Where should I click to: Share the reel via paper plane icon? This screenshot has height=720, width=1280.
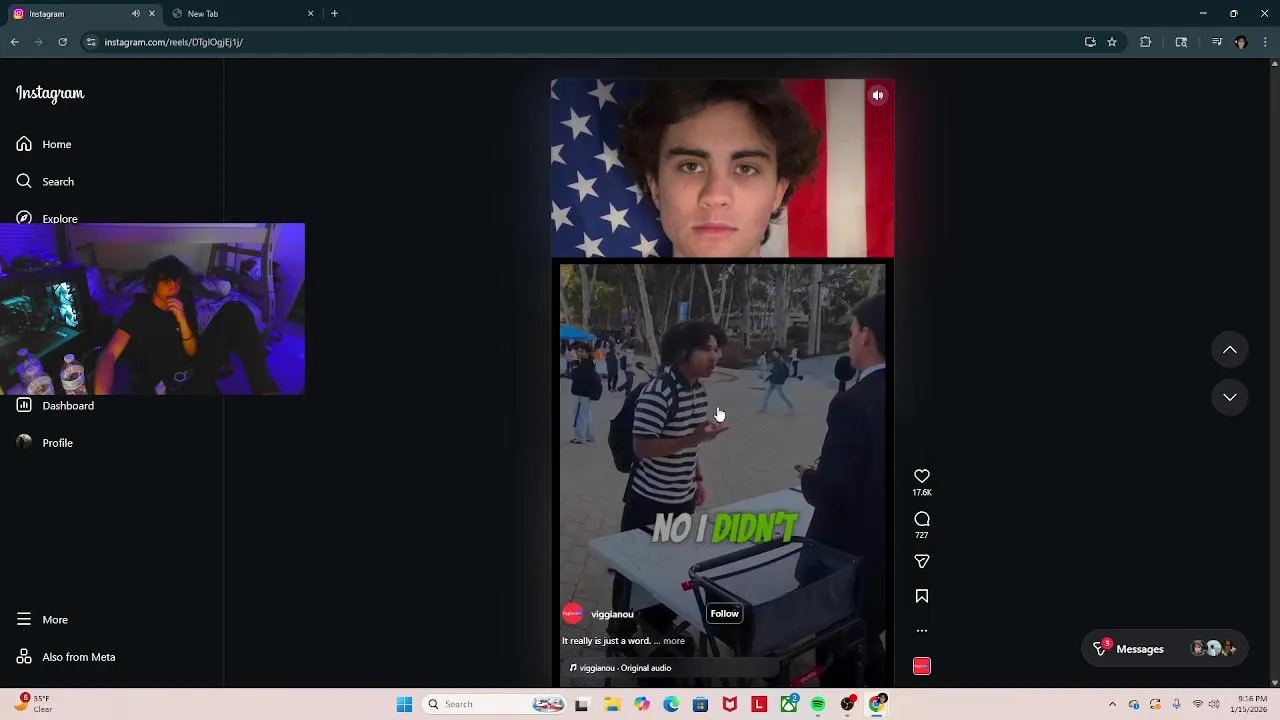click(922, 561)
